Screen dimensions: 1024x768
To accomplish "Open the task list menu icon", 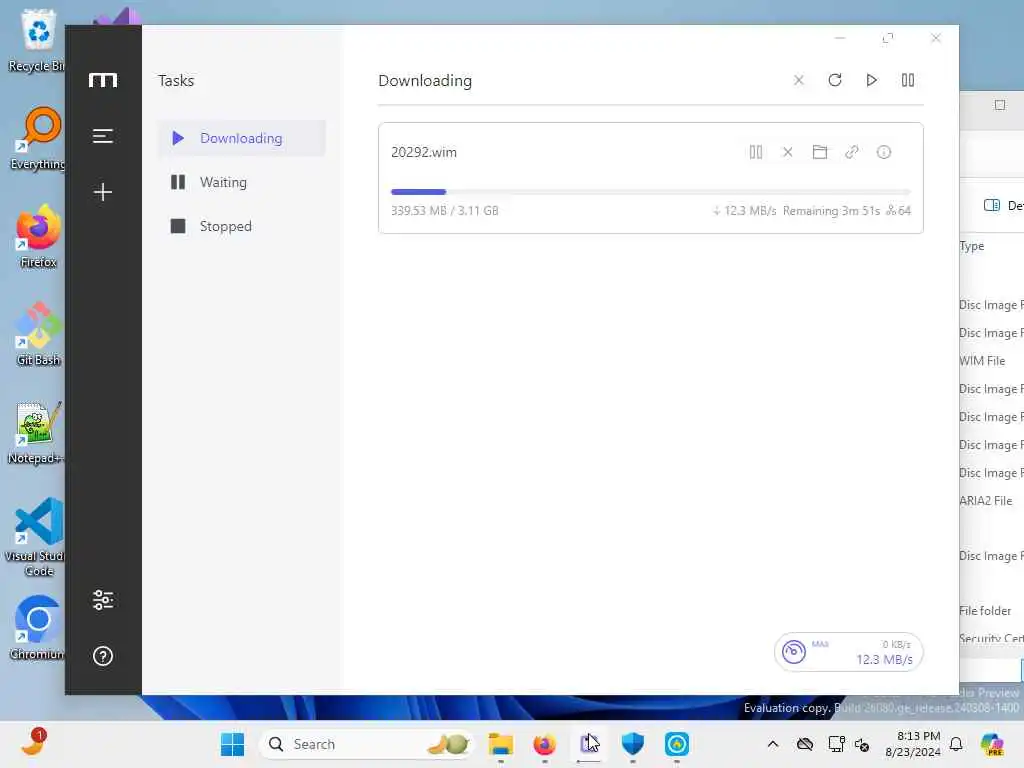I will (x=103, y=136).
